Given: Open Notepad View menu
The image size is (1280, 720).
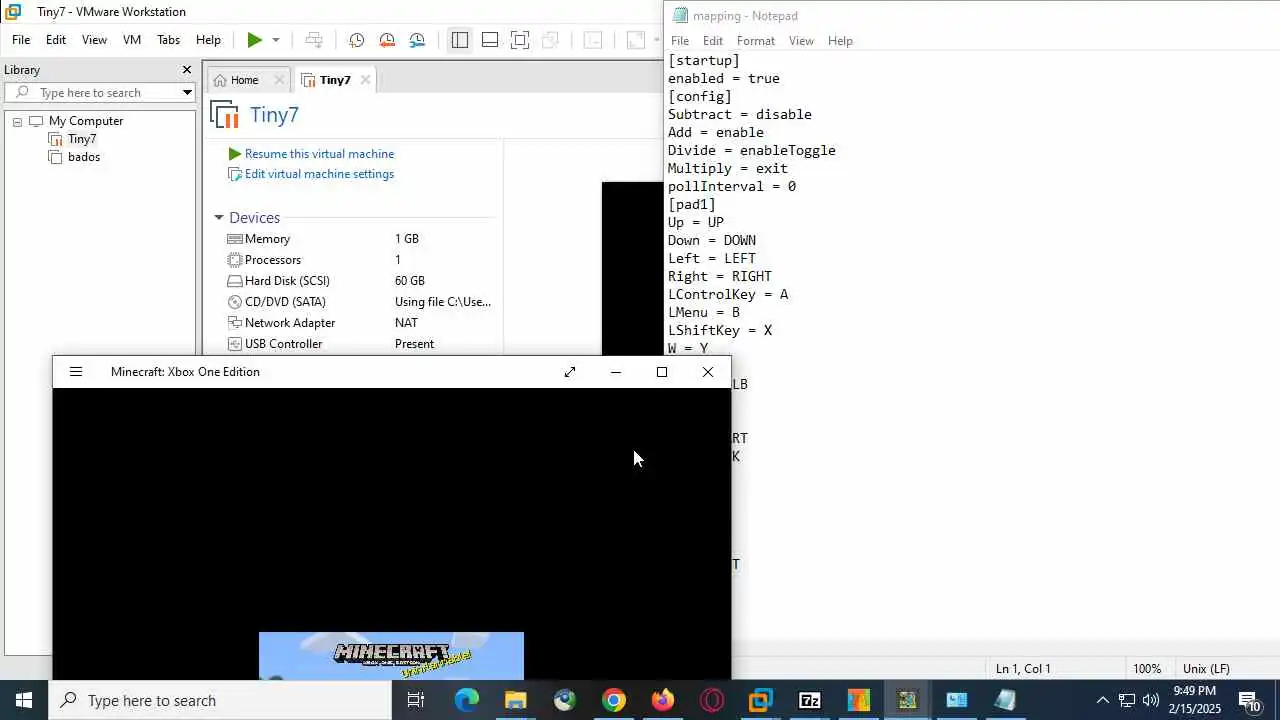Looking at the screenshot, I should [x=801, y=41].
